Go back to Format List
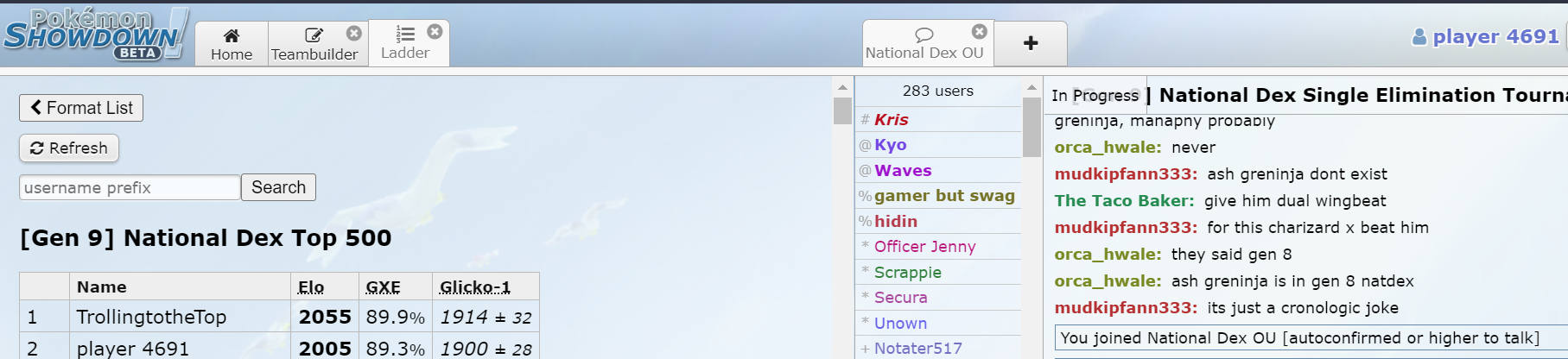1568x359 pixels. (x=81, y=108)
